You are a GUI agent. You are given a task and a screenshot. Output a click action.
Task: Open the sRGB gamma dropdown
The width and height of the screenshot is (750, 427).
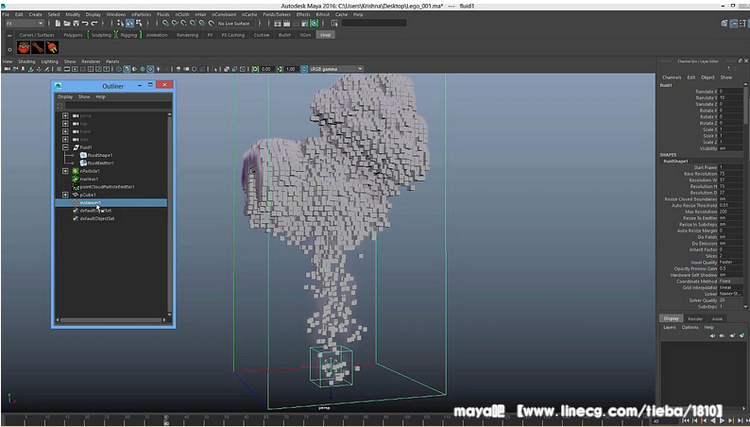tap(336, 69)
